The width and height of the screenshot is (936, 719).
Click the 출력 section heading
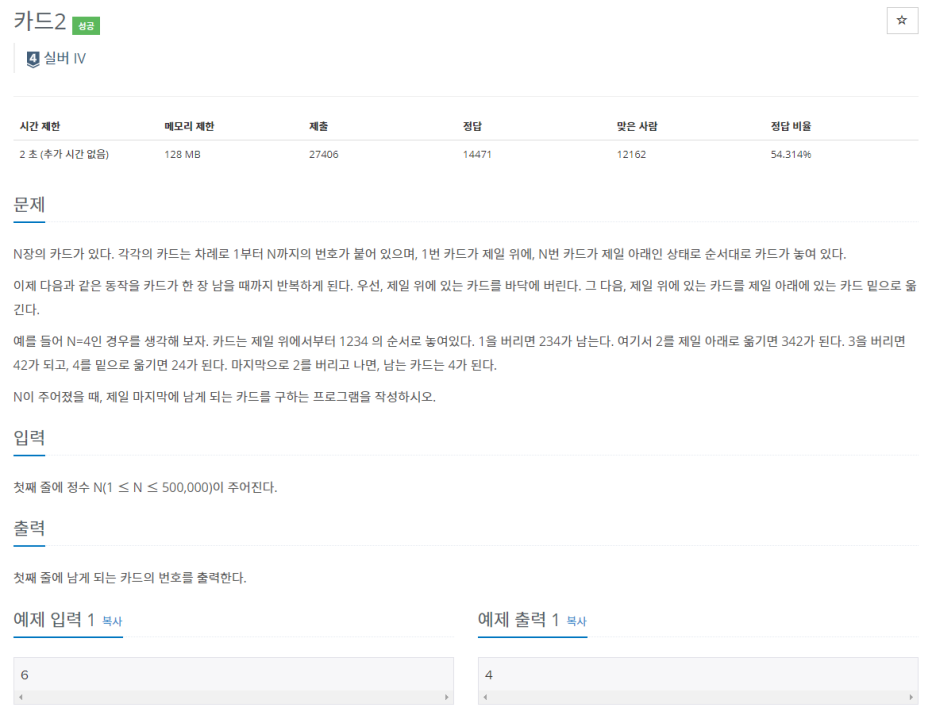tap(29, 528)
